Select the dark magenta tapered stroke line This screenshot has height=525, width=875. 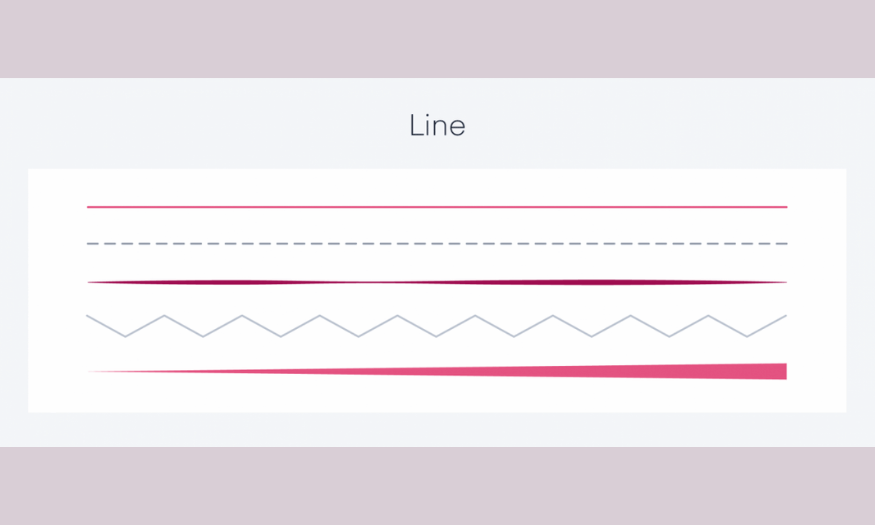pyautogui.click(x=437, y=282)
